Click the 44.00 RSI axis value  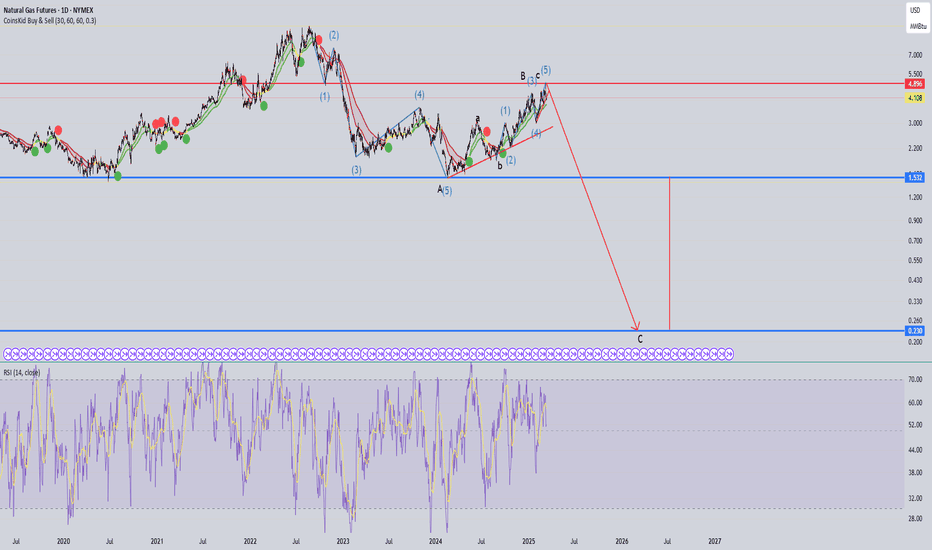tap(915, 450)
